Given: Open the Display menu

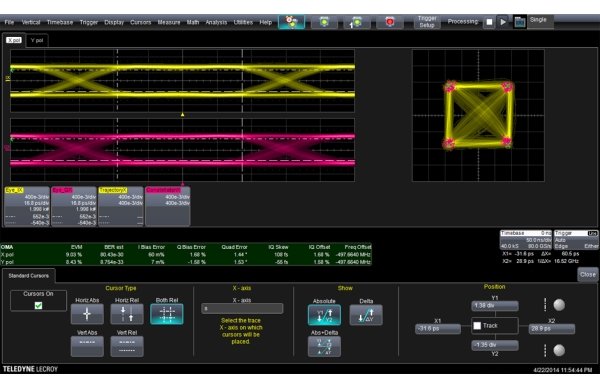Looking at the screenshot, I should pyautogui.click(x=114, y=22).
